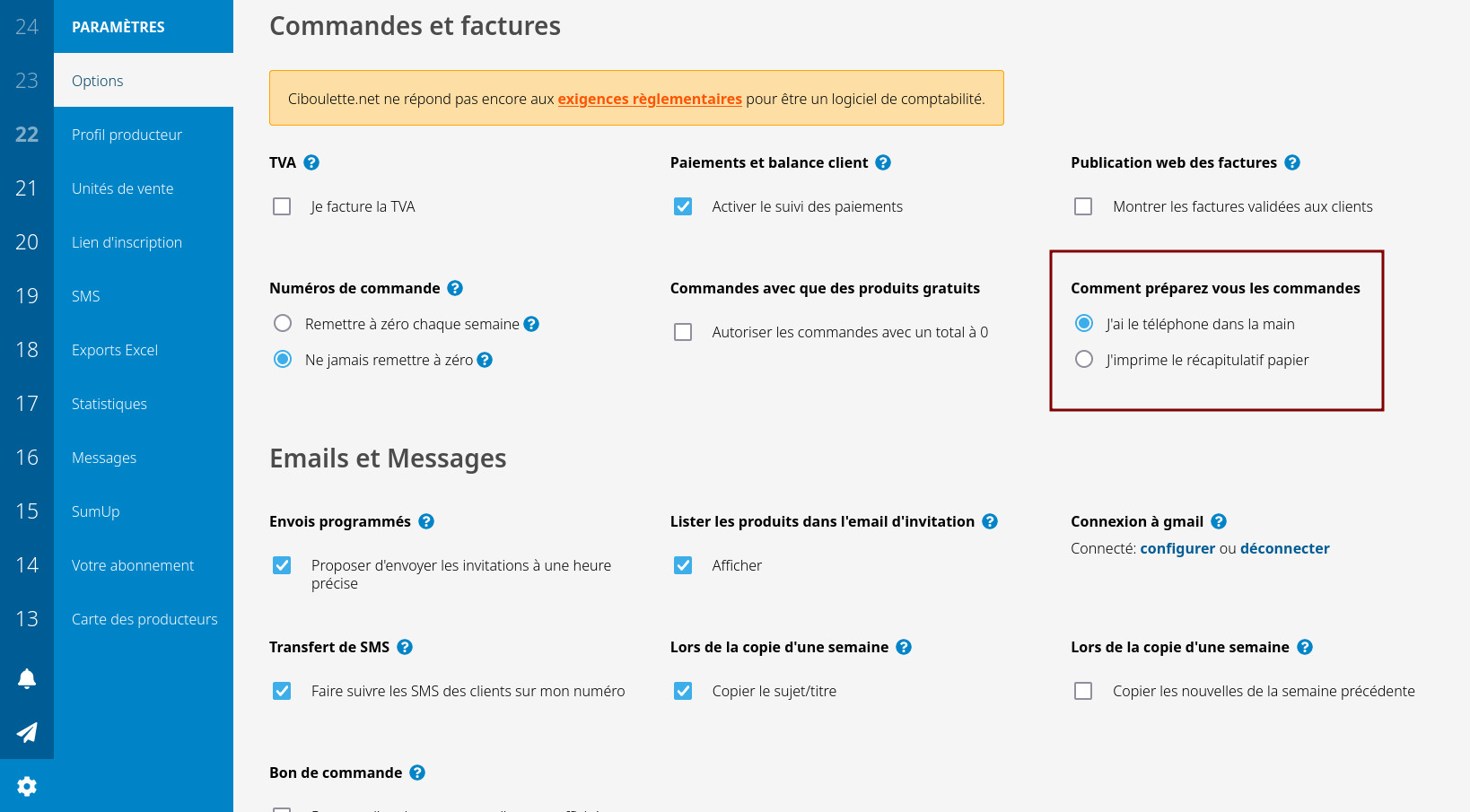This screenshot has width=1470, height=812.
Task: Click the TVA help question icon
Action: click(311, 162)
